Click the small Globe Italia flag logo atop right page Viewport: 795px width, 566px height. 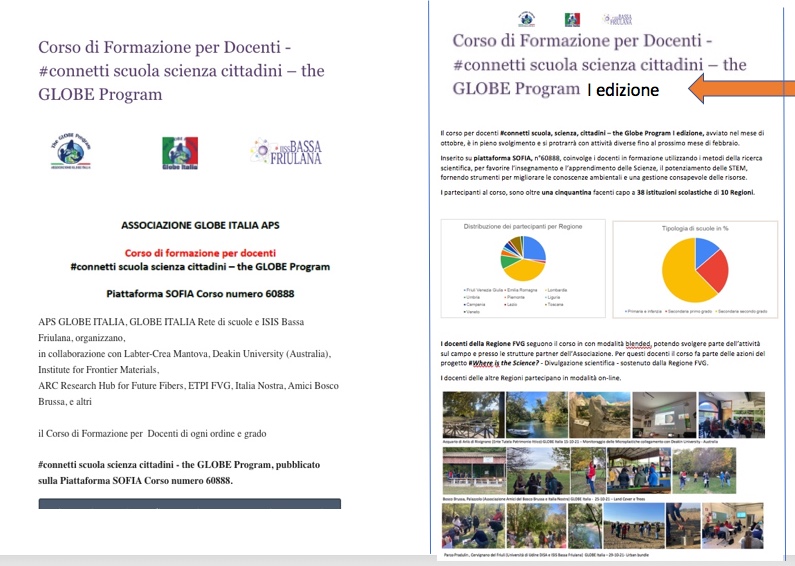[x=572, y=20]
